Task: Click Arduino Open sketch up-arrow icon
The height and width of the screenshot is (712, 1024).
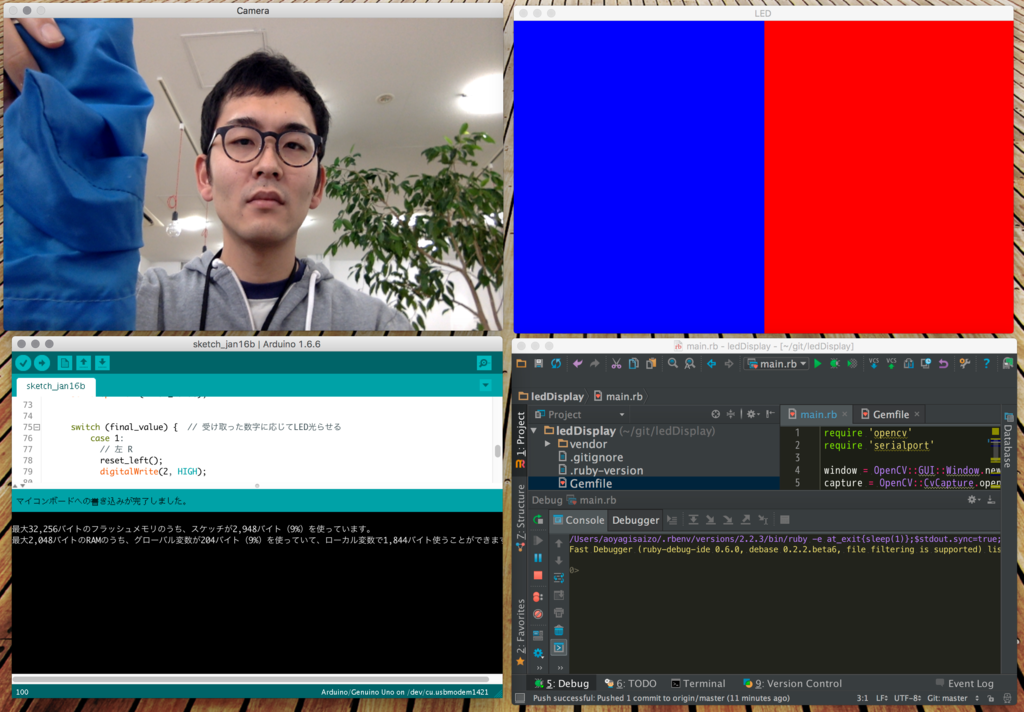Action: point(84,363)
